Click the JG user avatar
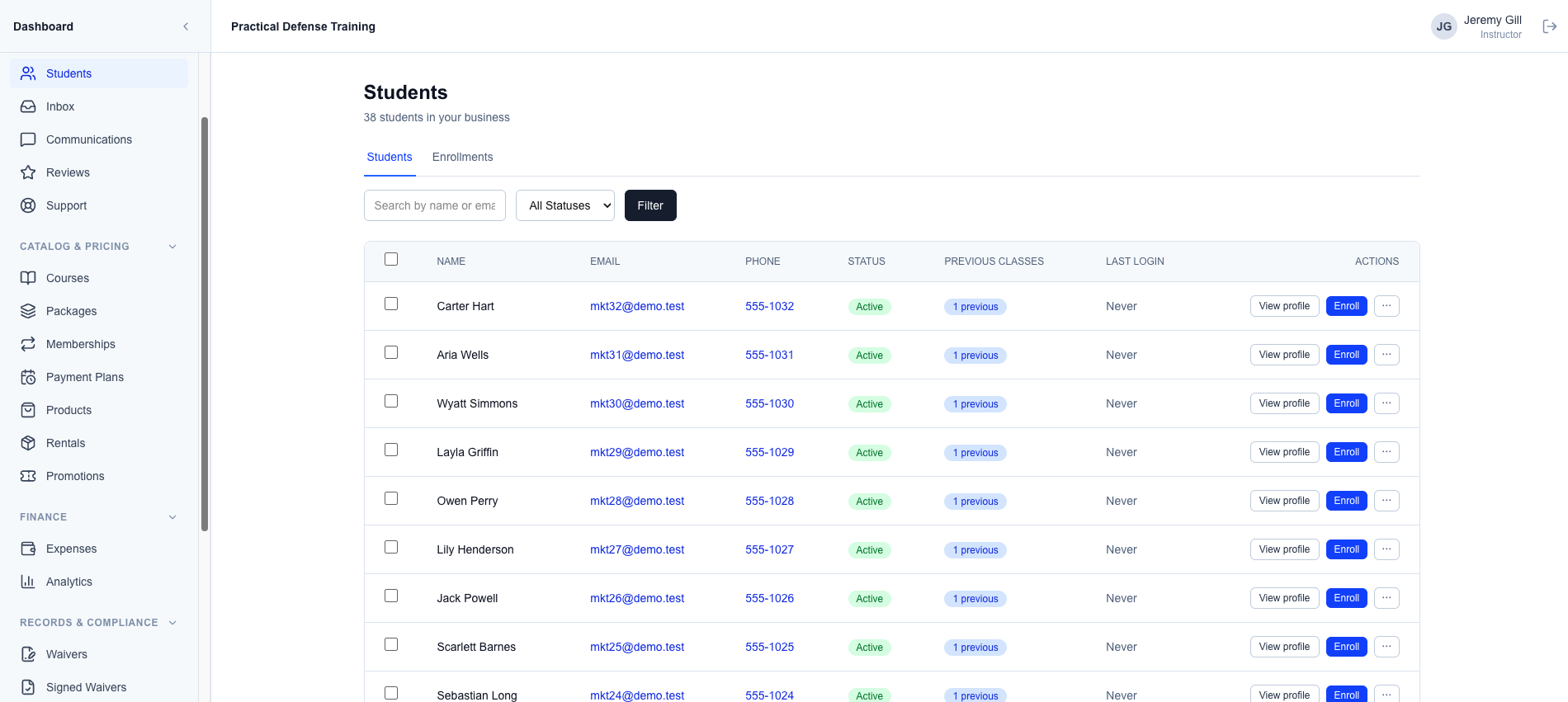This screenshot has width=1568, height=702. [1443, 26]
